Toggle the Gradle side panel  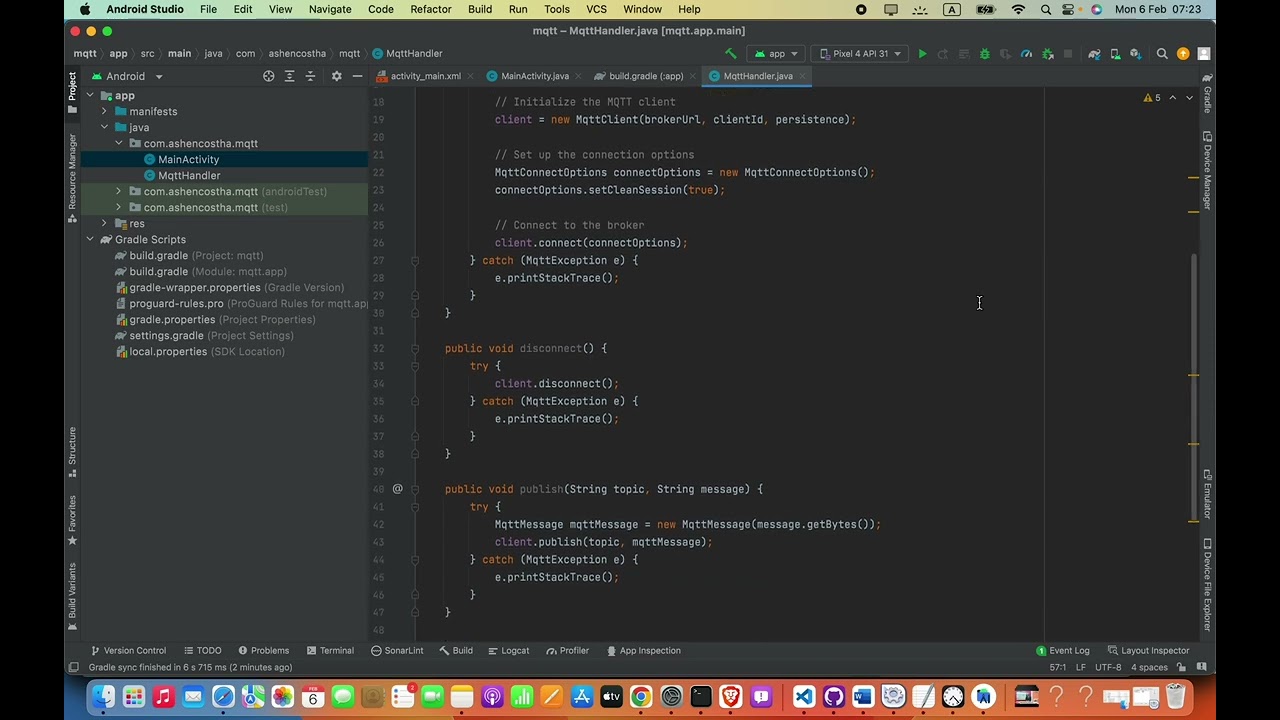(1207, 93)
